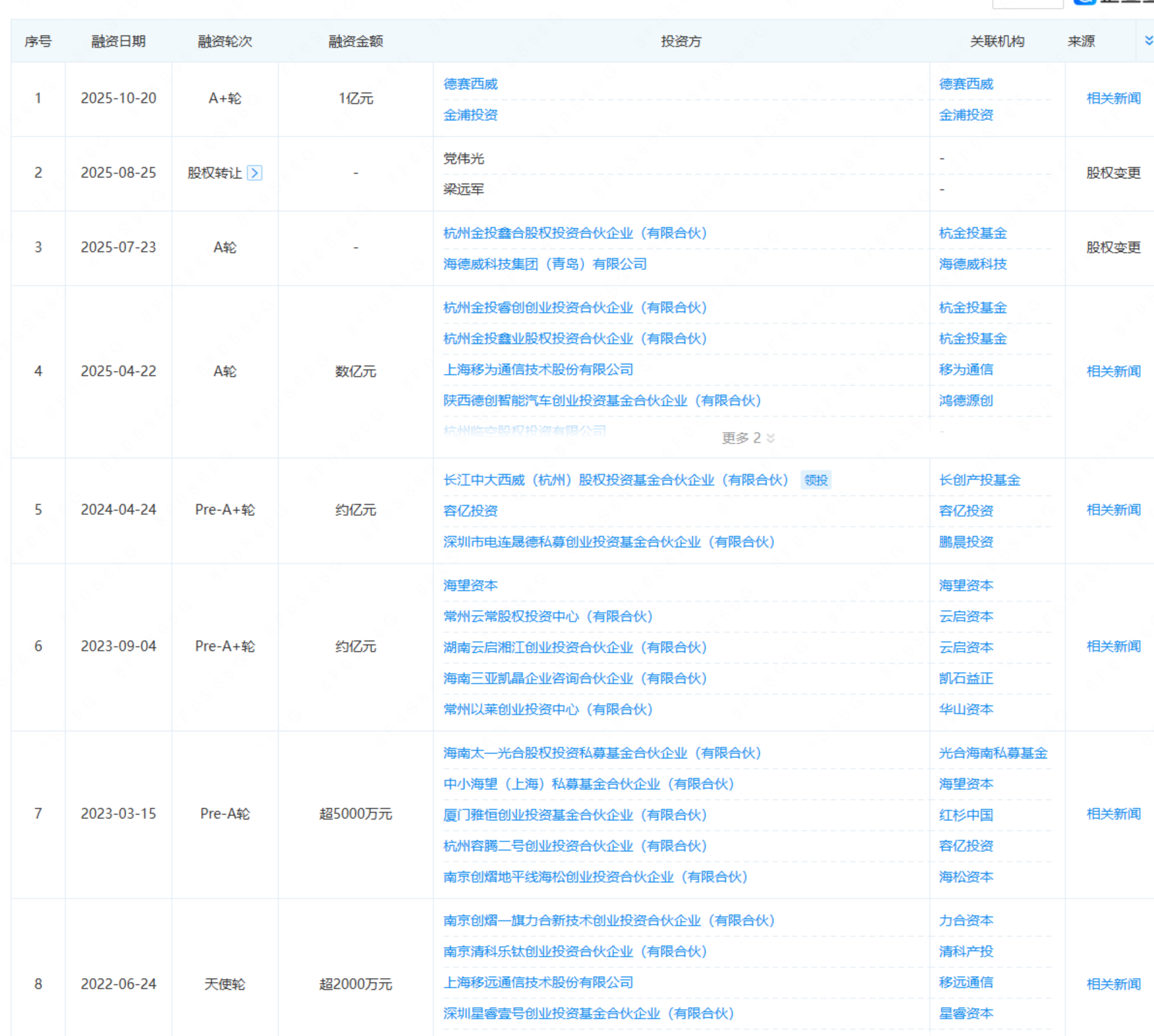The image size is (1154, 1036).
Task: Click the 融资日期 column header
Action: tap(119, 42)
